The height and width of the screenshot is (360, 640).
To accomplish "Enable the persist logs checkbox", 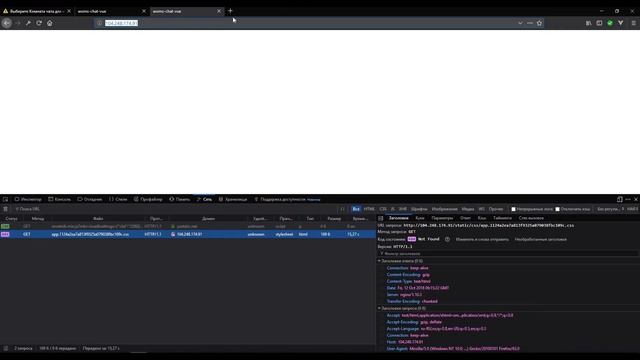I will [513, 209].
